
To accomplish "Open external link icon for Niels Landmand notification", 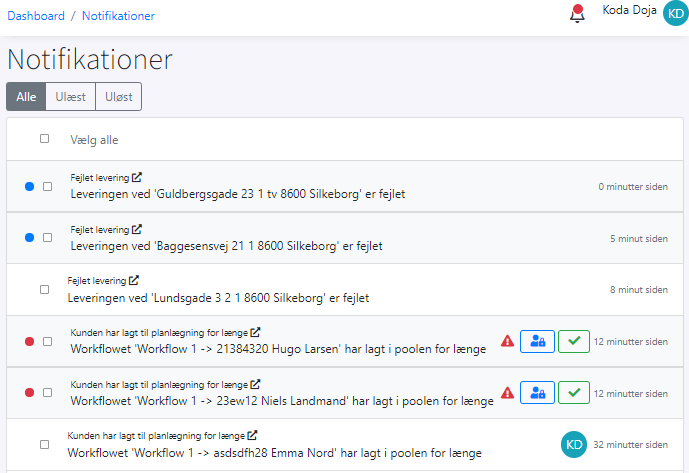I will coord(255,384).
